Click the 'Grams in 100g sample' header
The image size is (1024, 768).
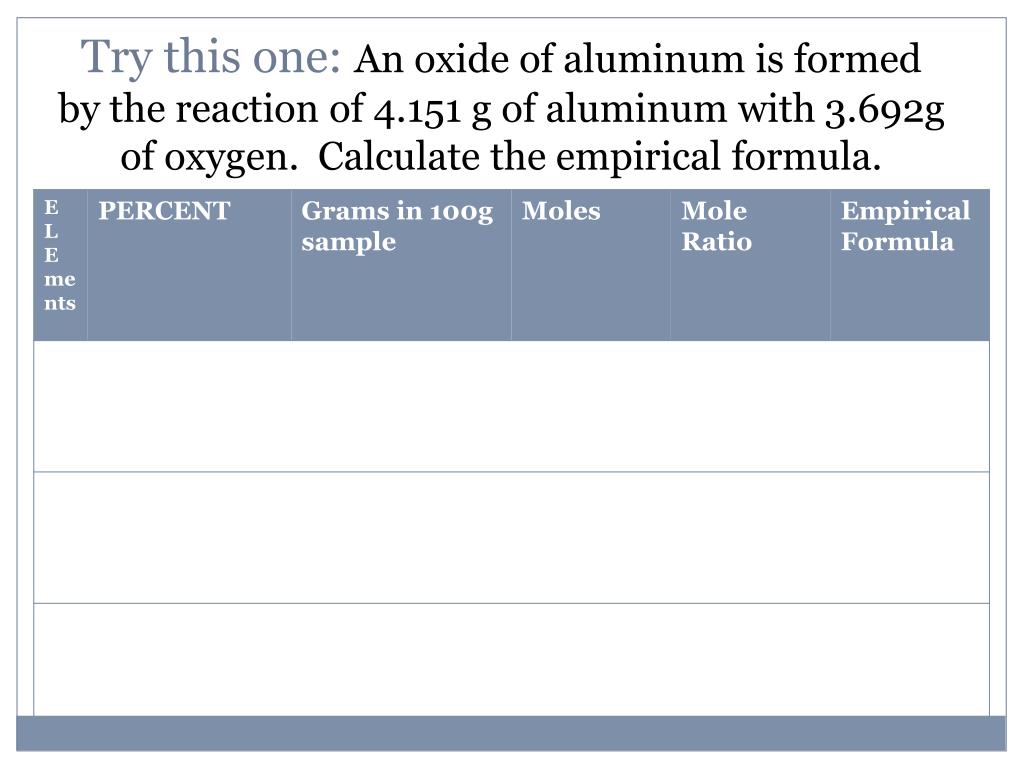tap(401, 265)
